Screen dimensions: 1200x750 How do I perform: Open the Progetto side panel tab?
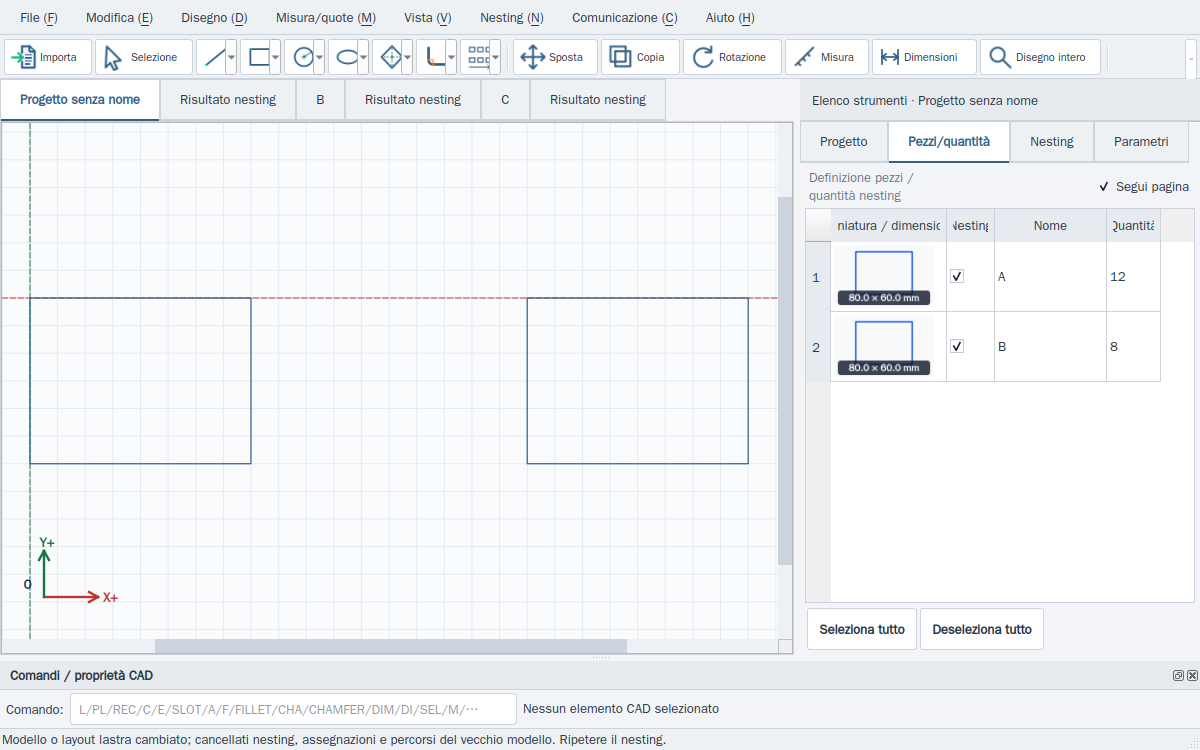(844, 142)
